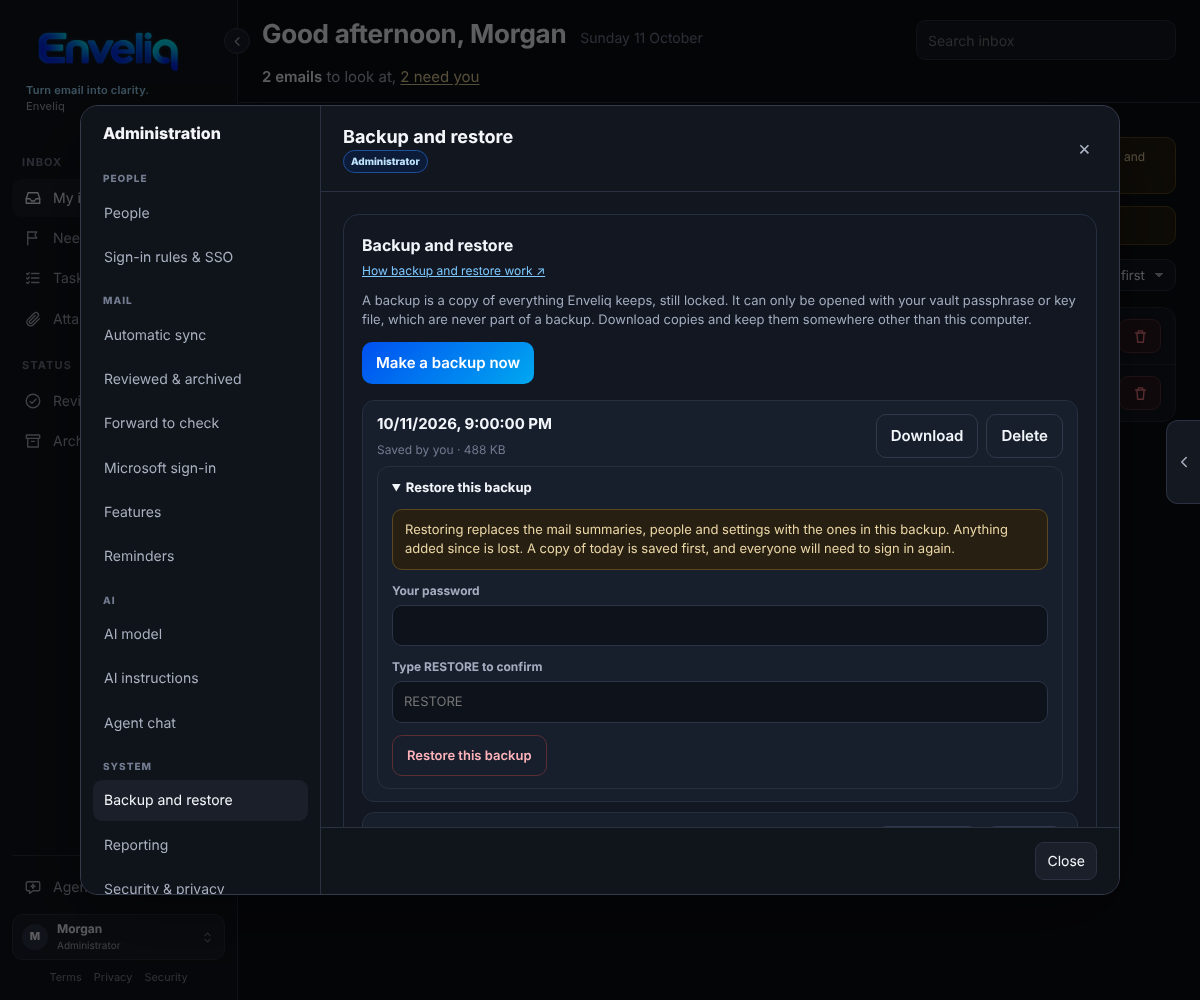Open the People admin section

point(200,213)
